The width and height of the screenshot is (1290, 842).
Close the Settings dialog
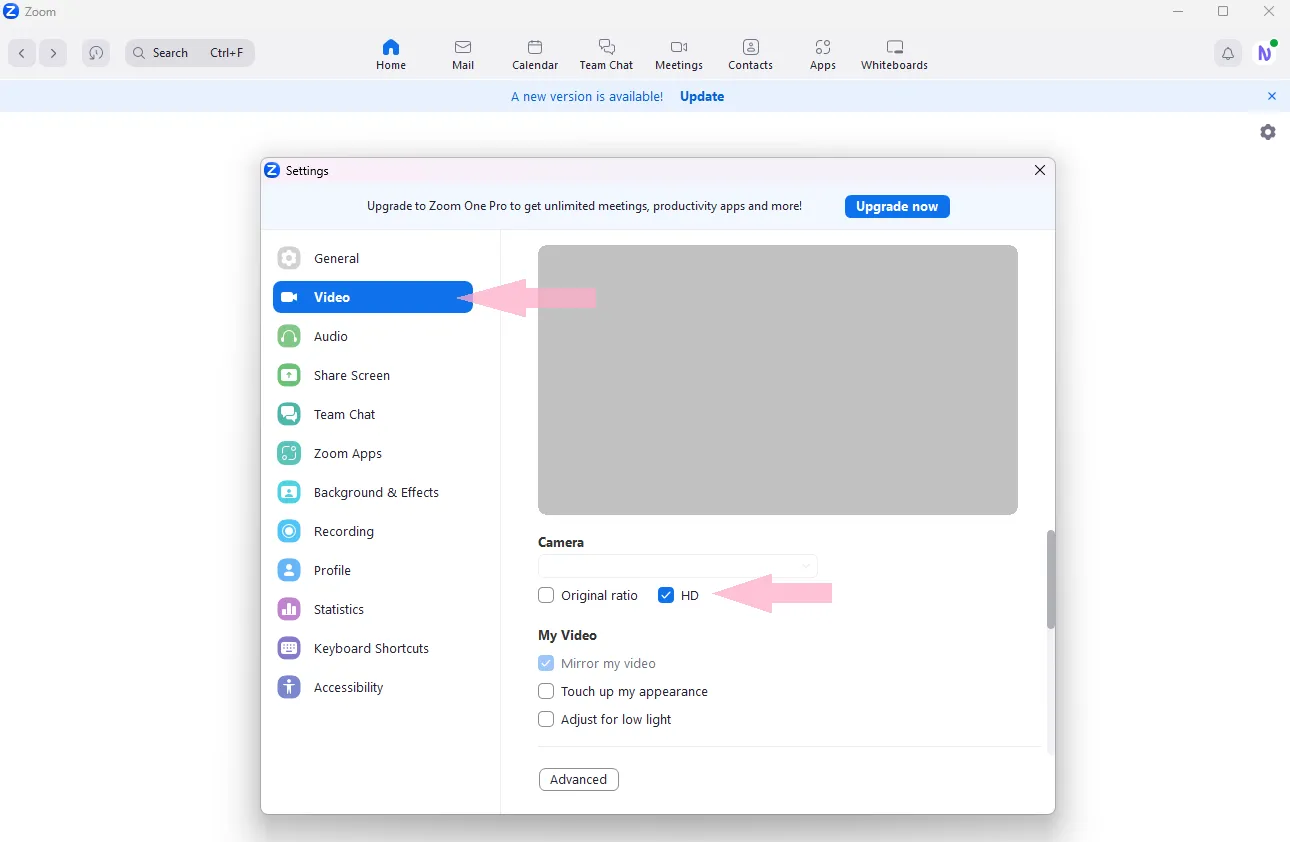pos(1040,170)
